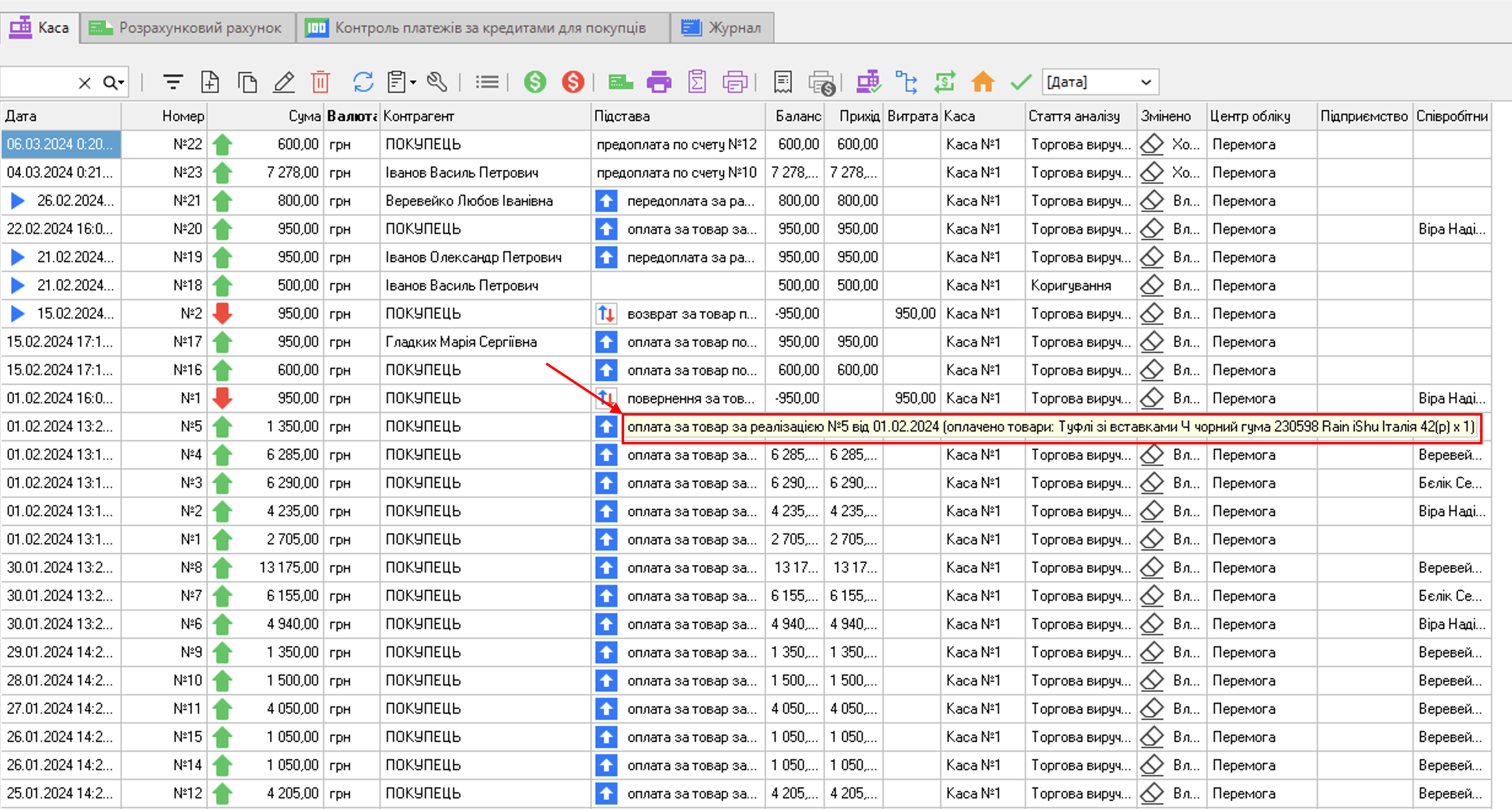Screen dimensions: 1512x809
Task: Click the blue refresh icon
Action: click(363, 82)
